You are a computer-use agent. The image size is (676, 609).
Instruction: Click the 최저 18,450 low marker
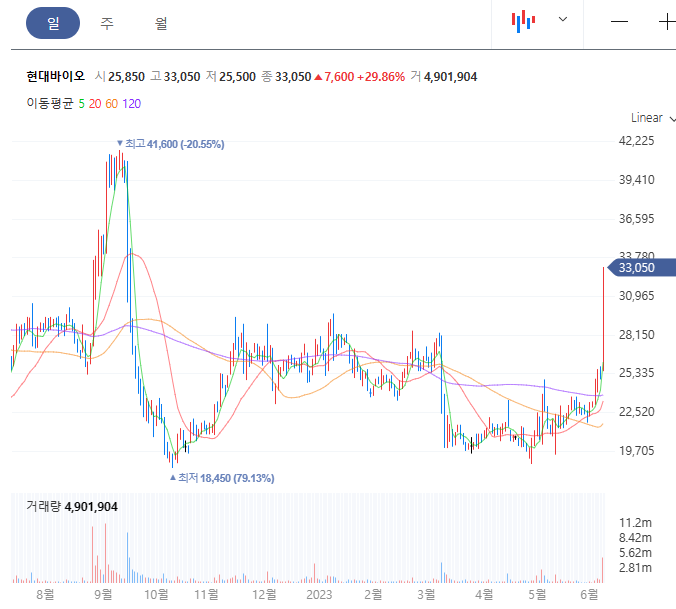point(222,478)
